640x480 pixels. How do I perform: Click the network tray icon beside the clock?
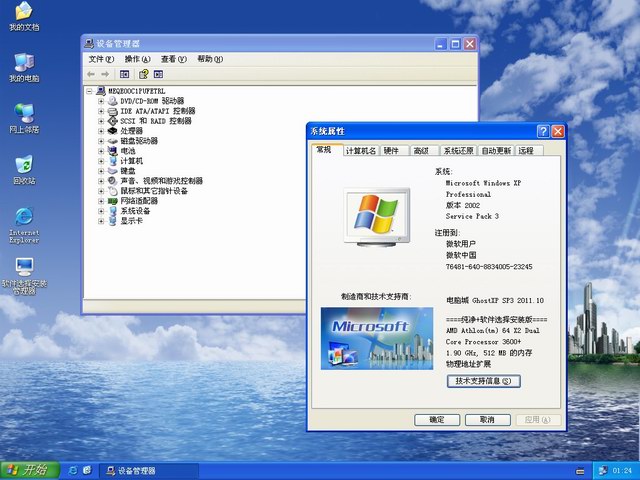(x=602, y=471)
